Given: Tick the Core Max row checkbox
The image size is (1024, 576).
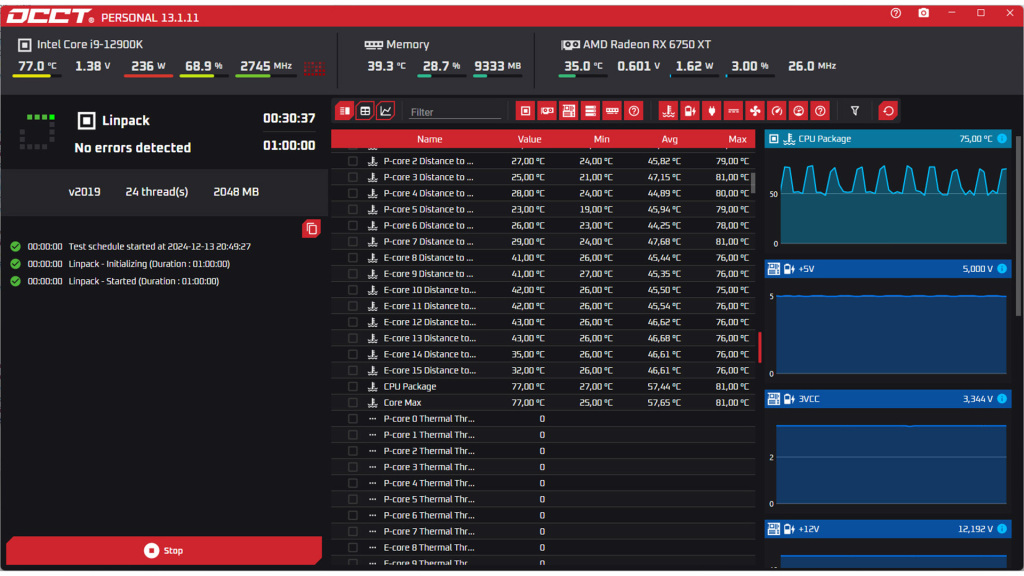Looking at the screenshot, I should pos(352,403).
